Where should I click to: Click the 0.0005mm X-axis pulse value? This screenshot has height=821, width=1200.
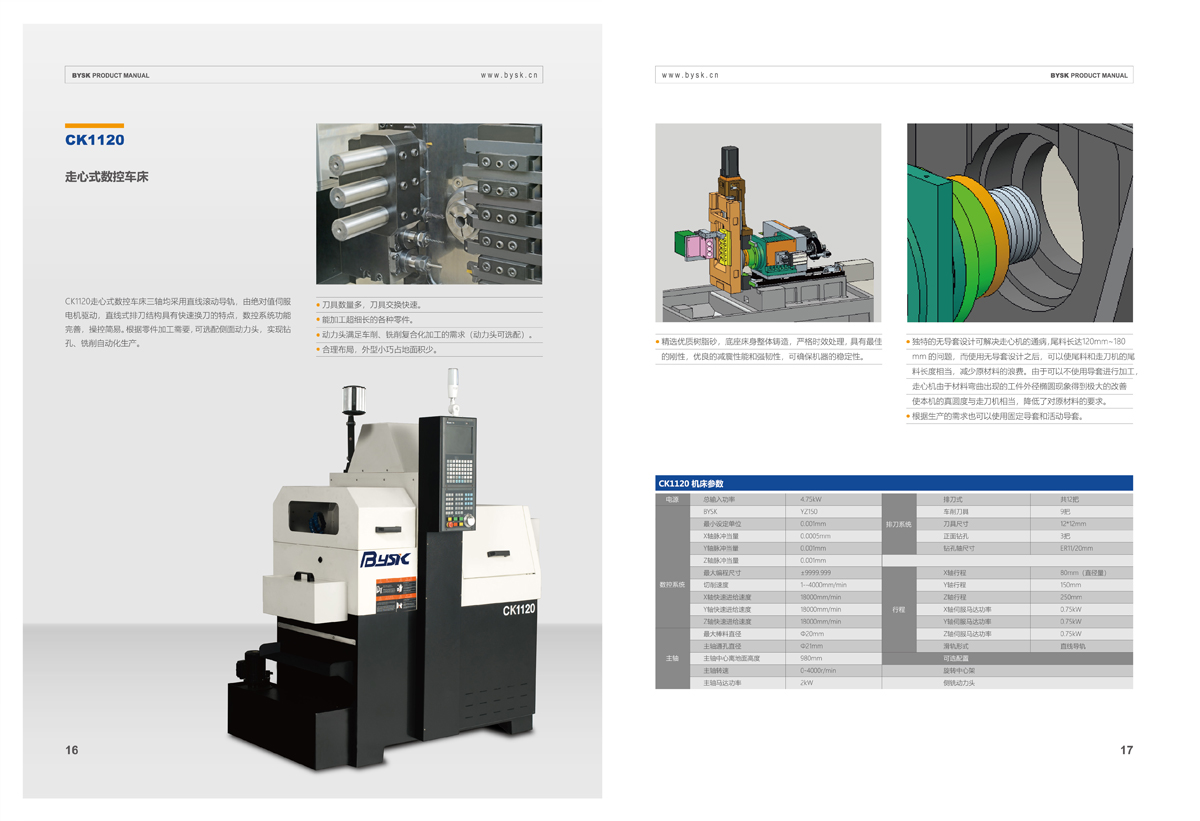click(x=815, y=536)
